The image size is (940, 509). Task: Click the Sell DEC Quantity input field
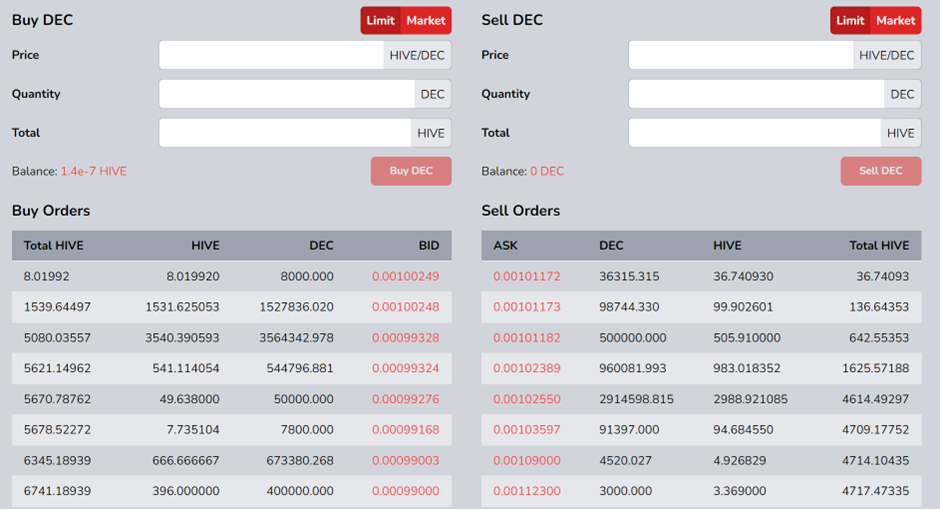(757, 94)
